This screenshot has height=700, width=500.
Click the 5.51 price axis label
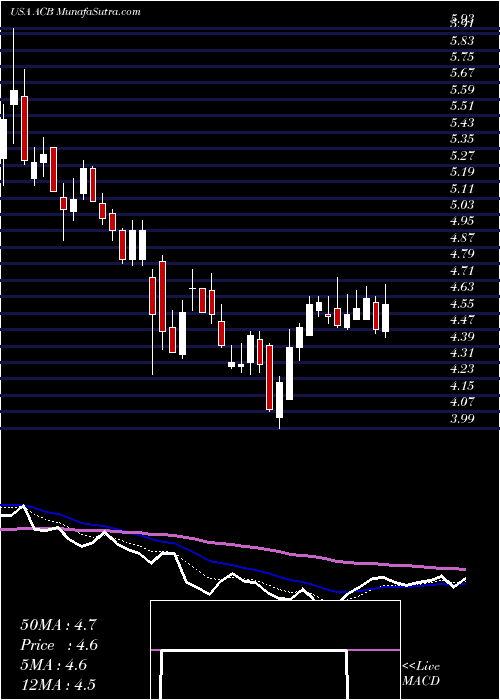pos(462,106)
